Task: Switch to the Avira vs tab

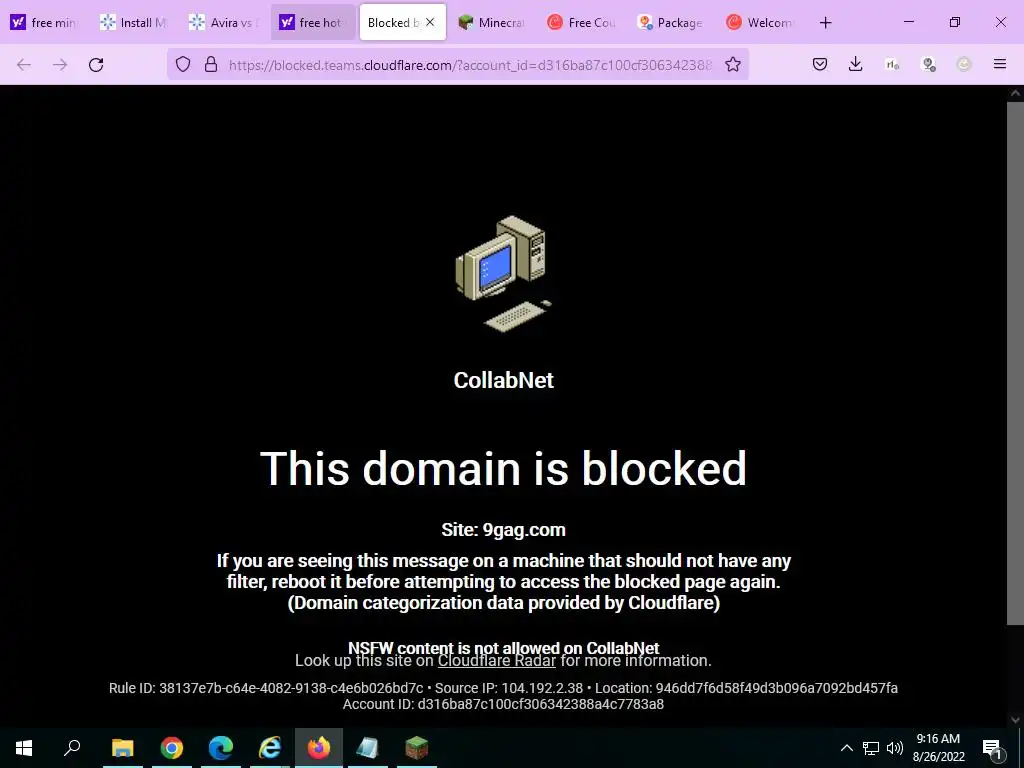Action: tap(223, 23)
